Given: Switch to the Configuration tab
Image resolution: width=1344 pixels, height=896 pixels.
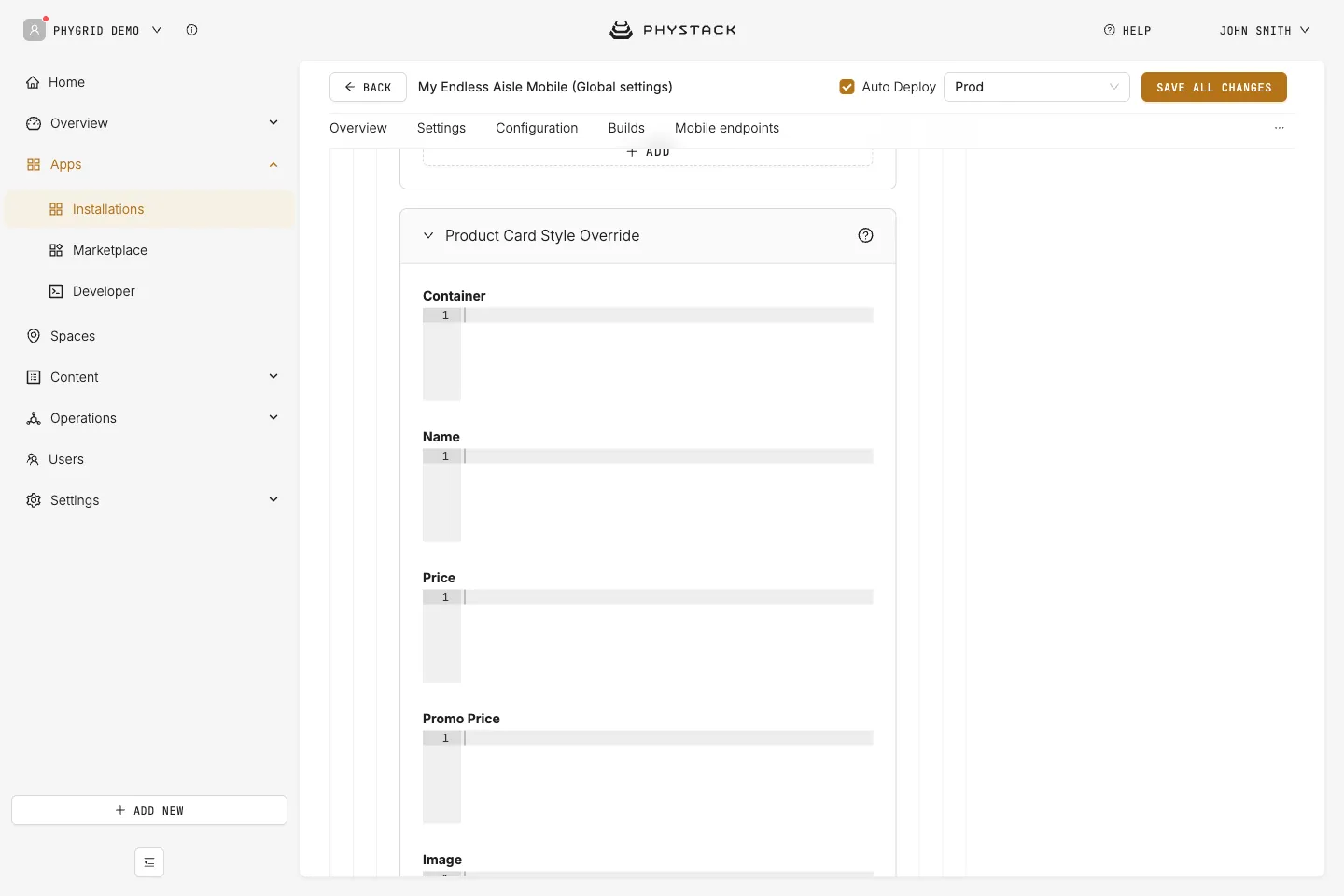Looking at the screenshot, I should pos(537,128).
